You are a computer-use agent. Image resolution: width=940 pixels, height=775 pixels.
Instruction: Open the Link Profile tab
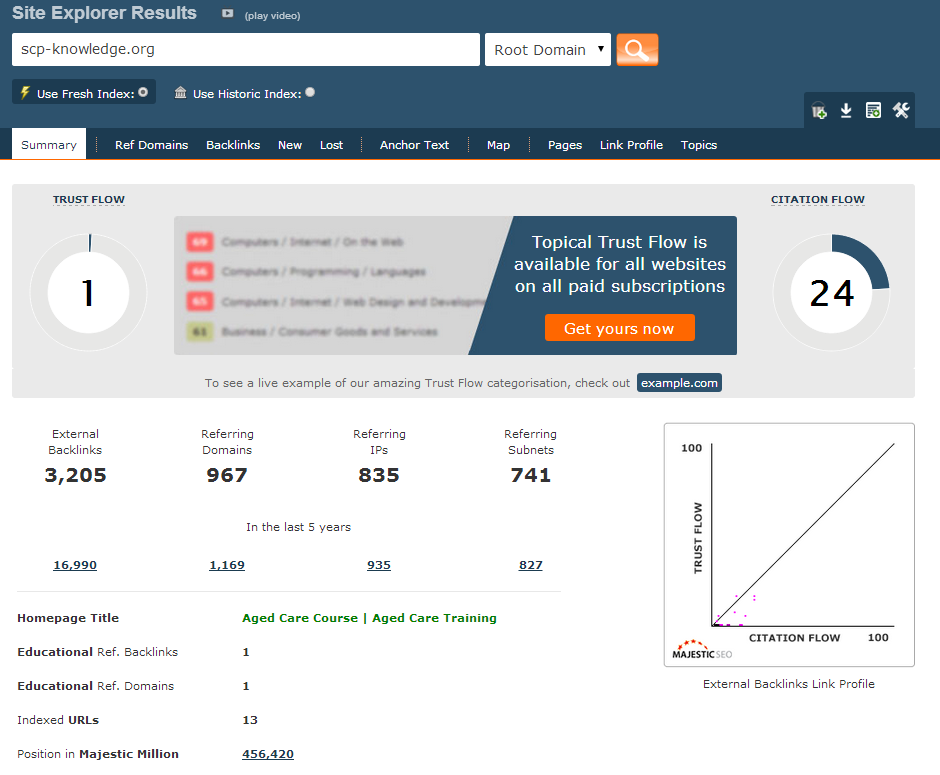point(631,145)
